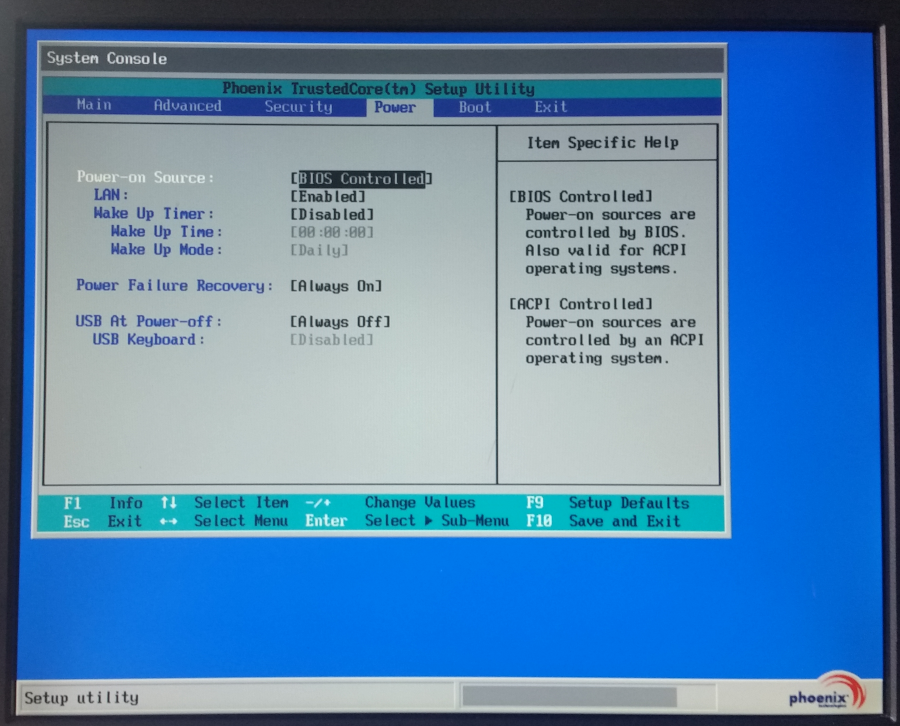900x726 pixels.
Task: Click the Wake Up Time field
Action: pos(333,232)
